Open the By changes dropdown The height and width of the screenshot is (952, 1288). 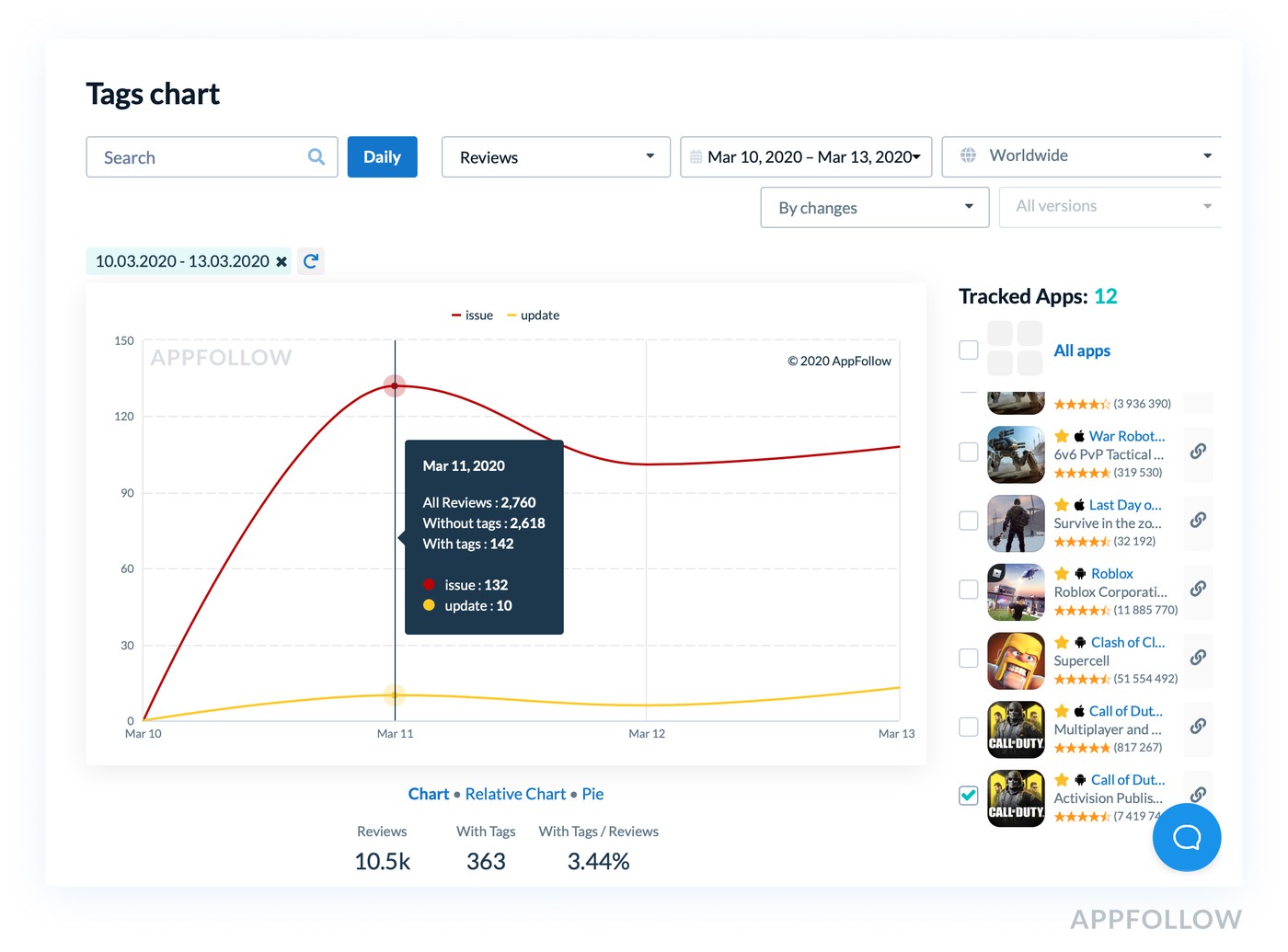pyautogui.click(x=874, y=208)
